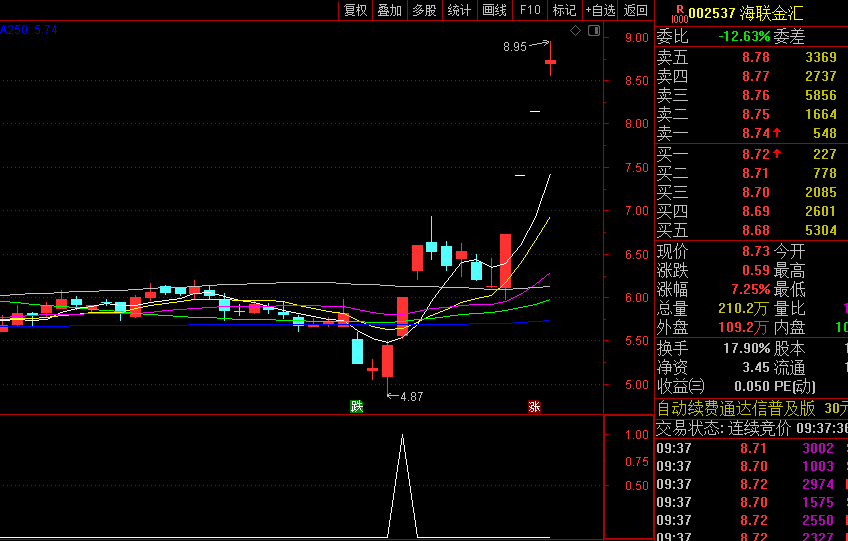848x541 pixels.
Task: Click 交易状态: 连续竞价 status text
Action: click(723, 428)
